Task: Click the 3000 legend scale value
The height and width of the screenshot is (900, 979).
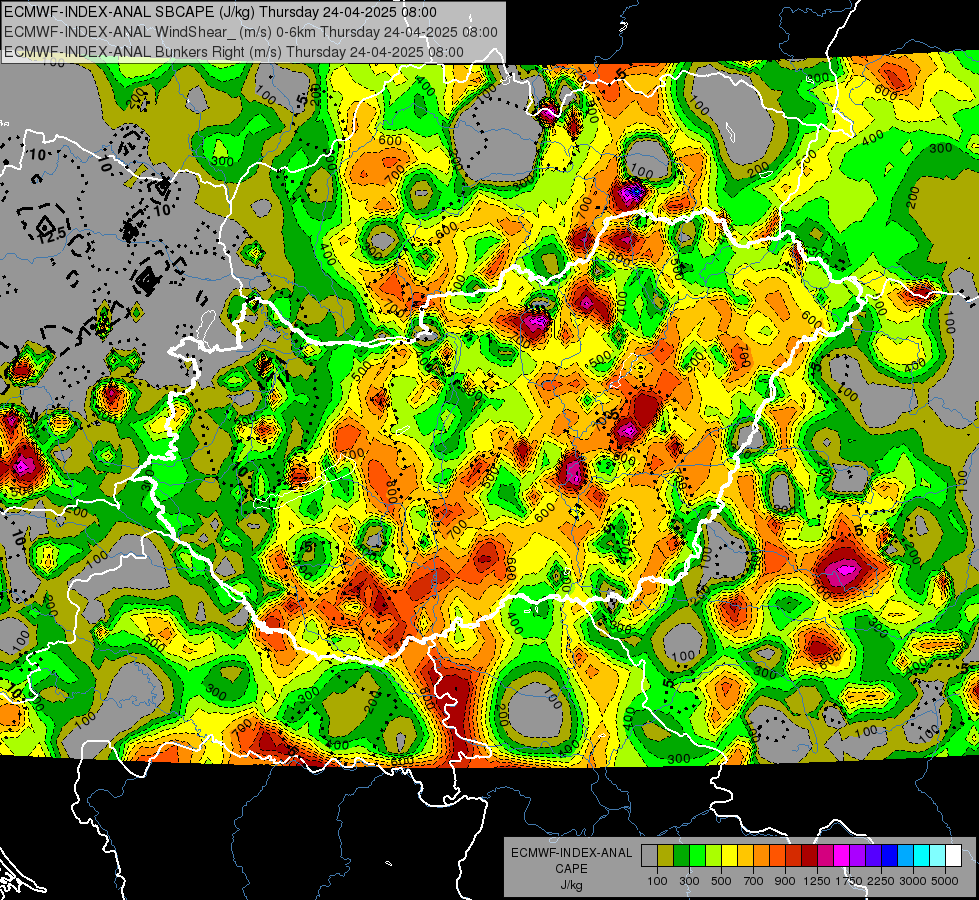Action: click(913, 881)
